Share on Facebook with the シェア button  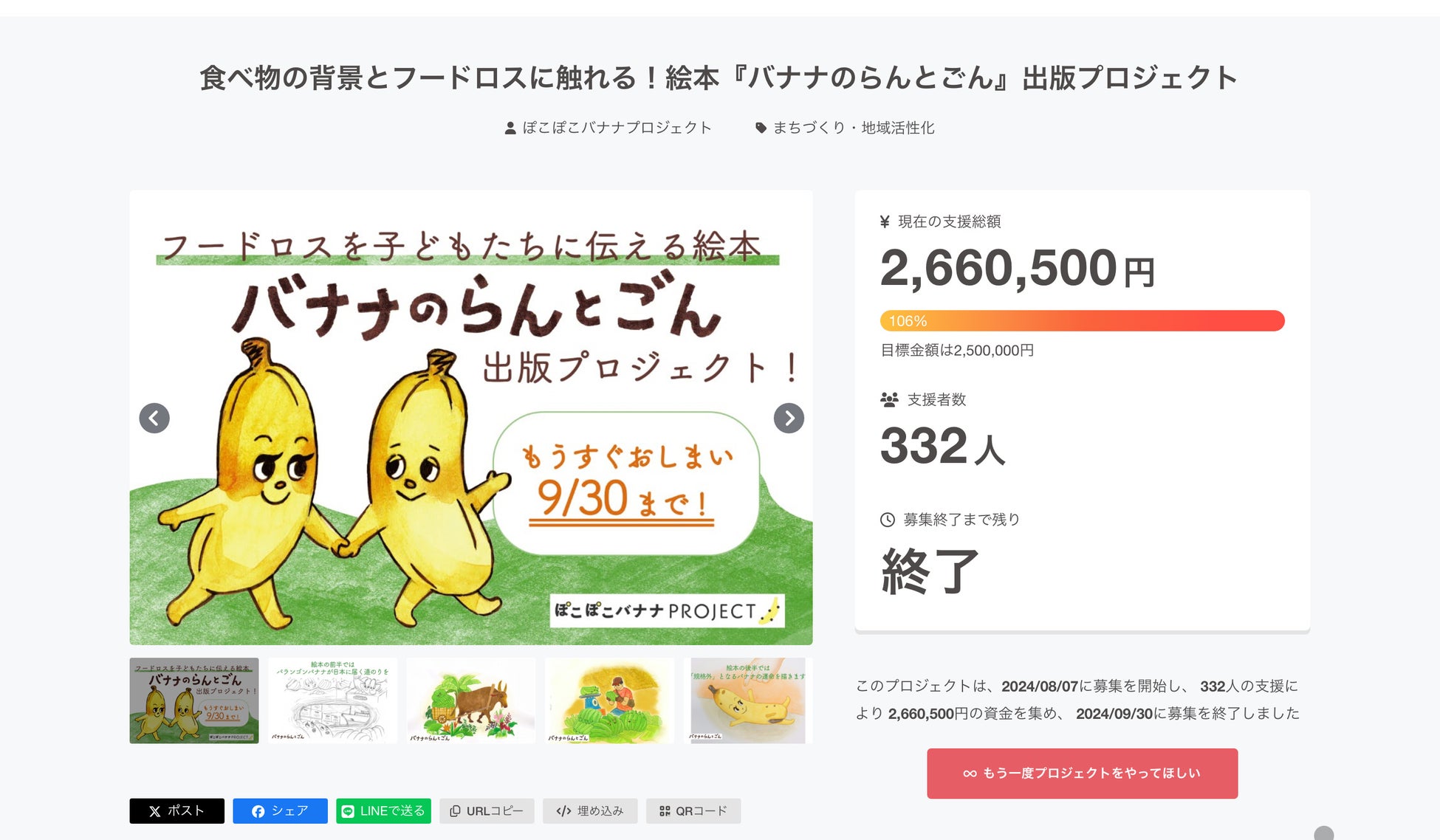(x=280, y=810)
